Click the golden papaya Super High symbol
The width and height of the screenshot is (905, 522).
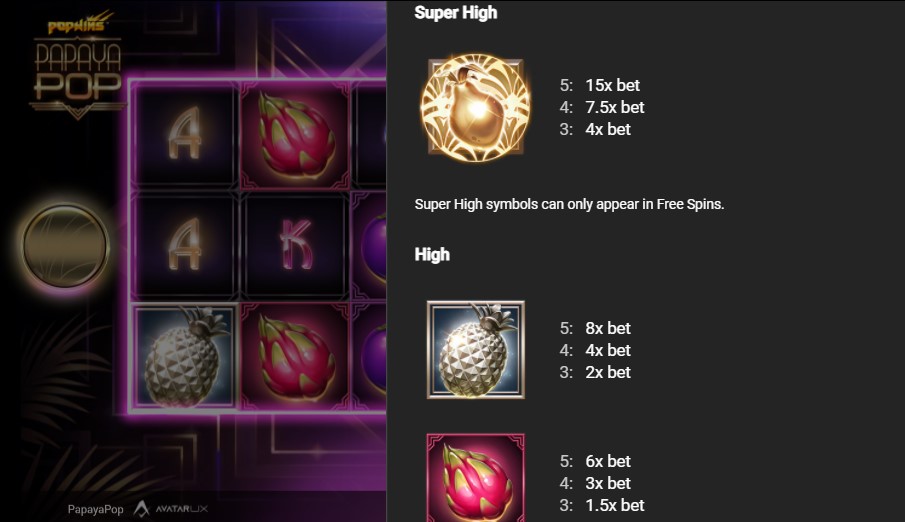tap(476, 107)
